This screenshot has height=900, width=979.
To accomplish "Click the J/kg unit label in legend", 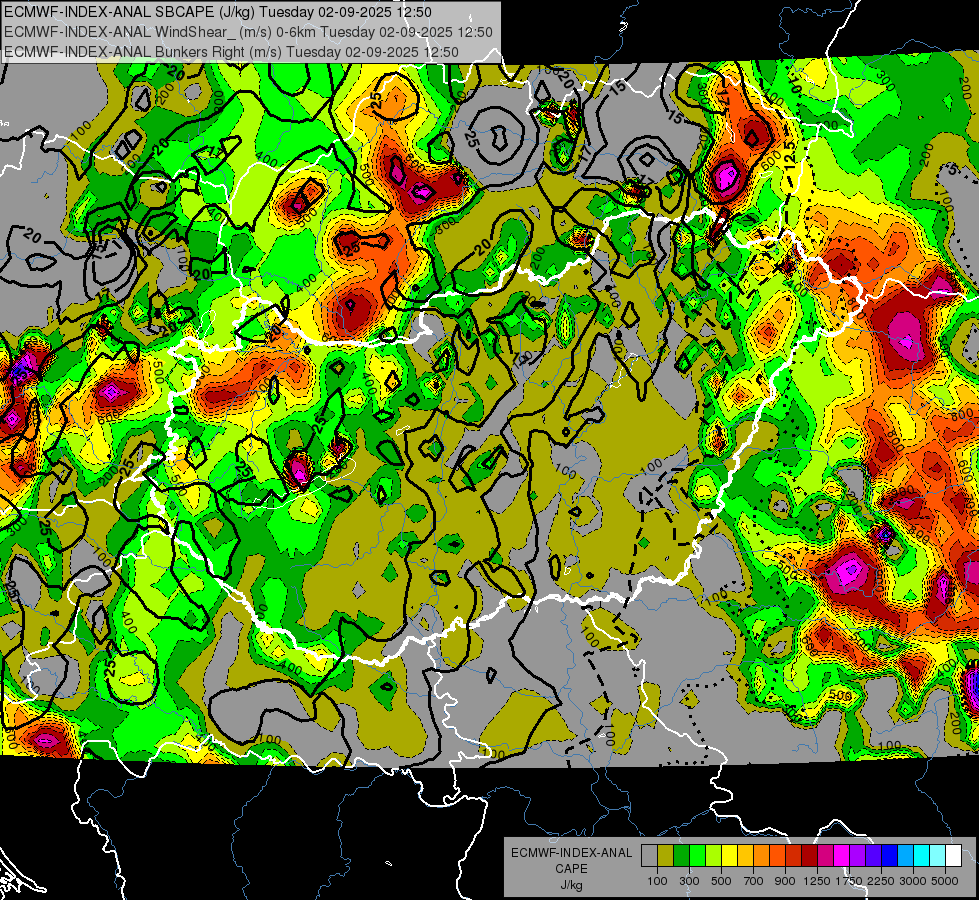I will pyautogui.click(x=571, y=885).
